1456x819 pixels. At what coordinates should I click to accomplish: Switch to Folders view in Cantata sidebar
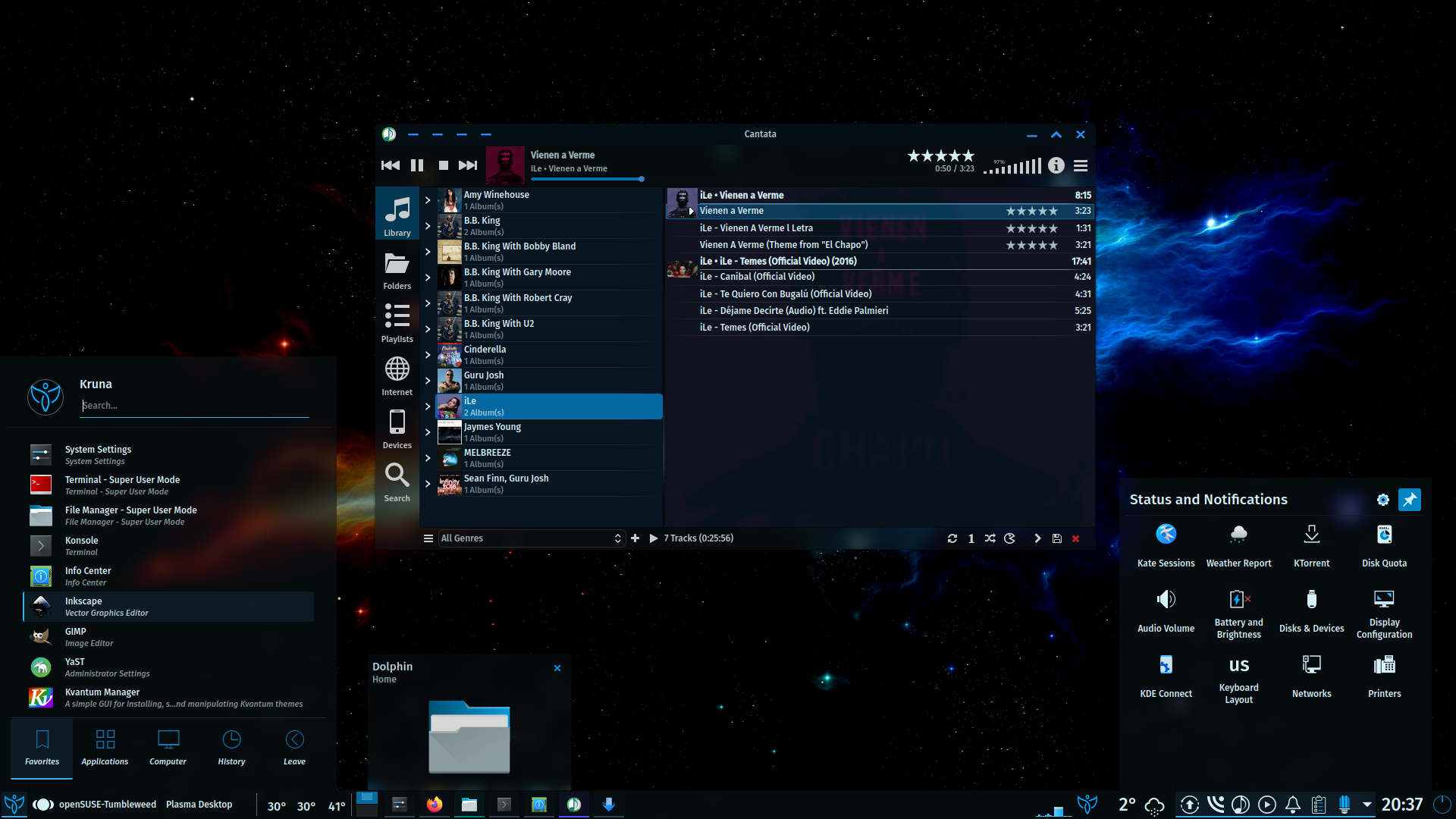pos(397,269)
